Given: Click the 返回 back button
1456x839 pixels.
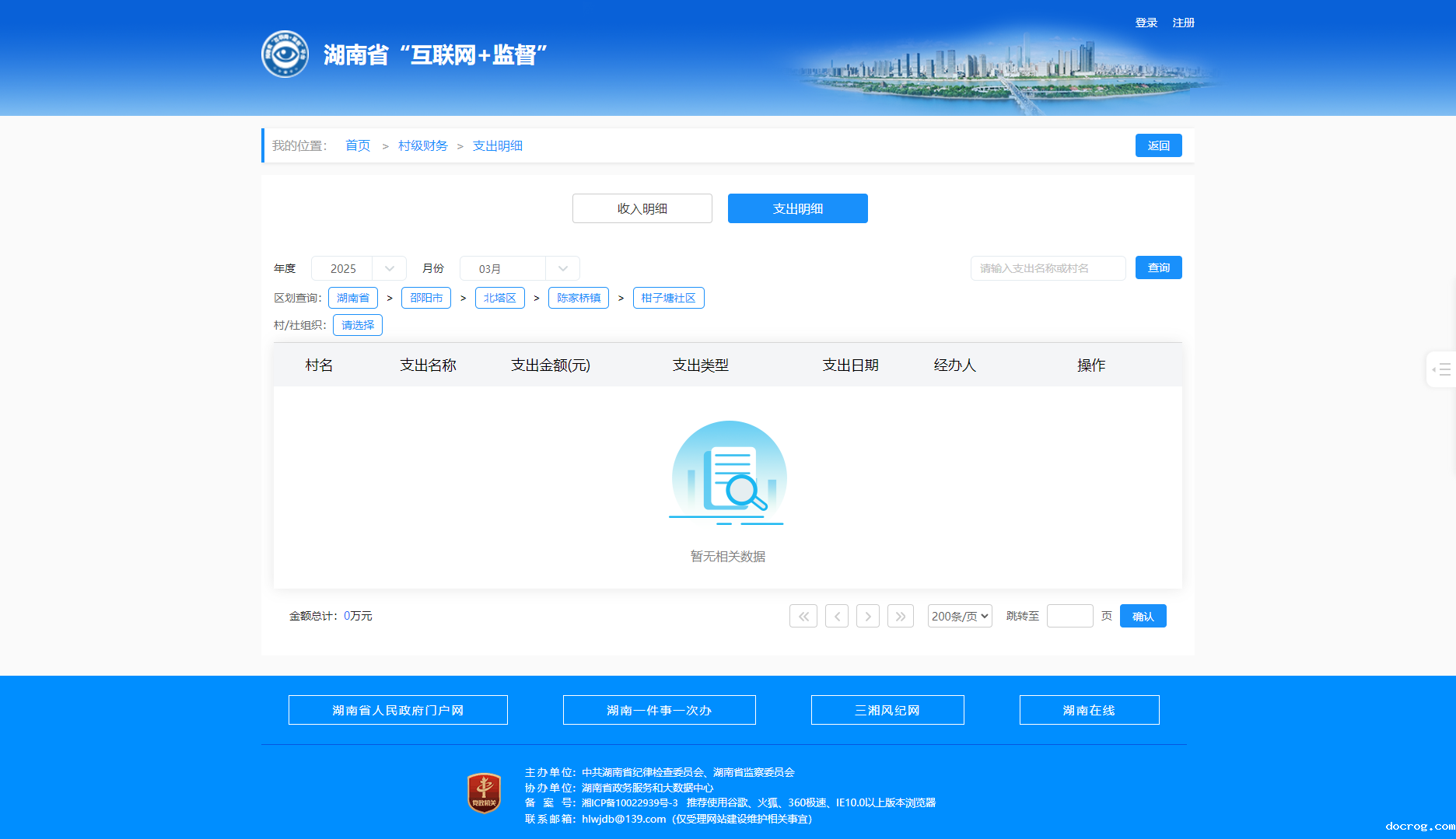Looking at the screenshot, I should [1158, 145].
